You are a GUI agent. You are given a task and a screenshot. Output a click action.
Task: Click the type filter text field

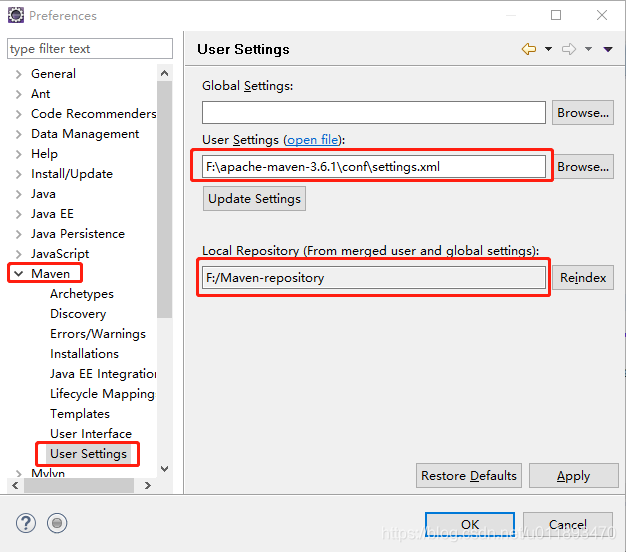click(x=90, y=49)
